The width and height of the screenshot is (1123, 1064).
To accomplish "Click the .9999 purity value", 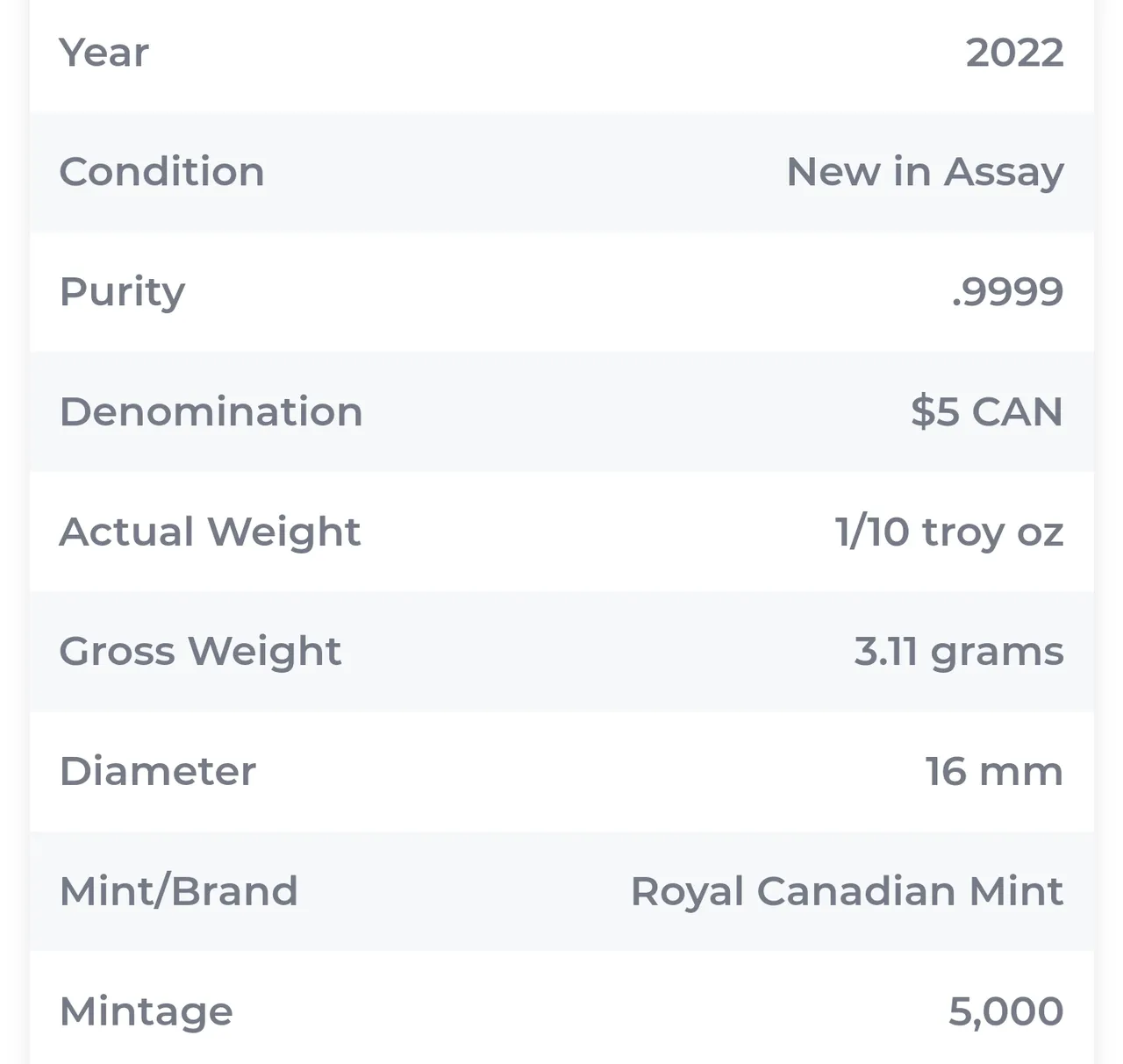I will (1007, 292).
